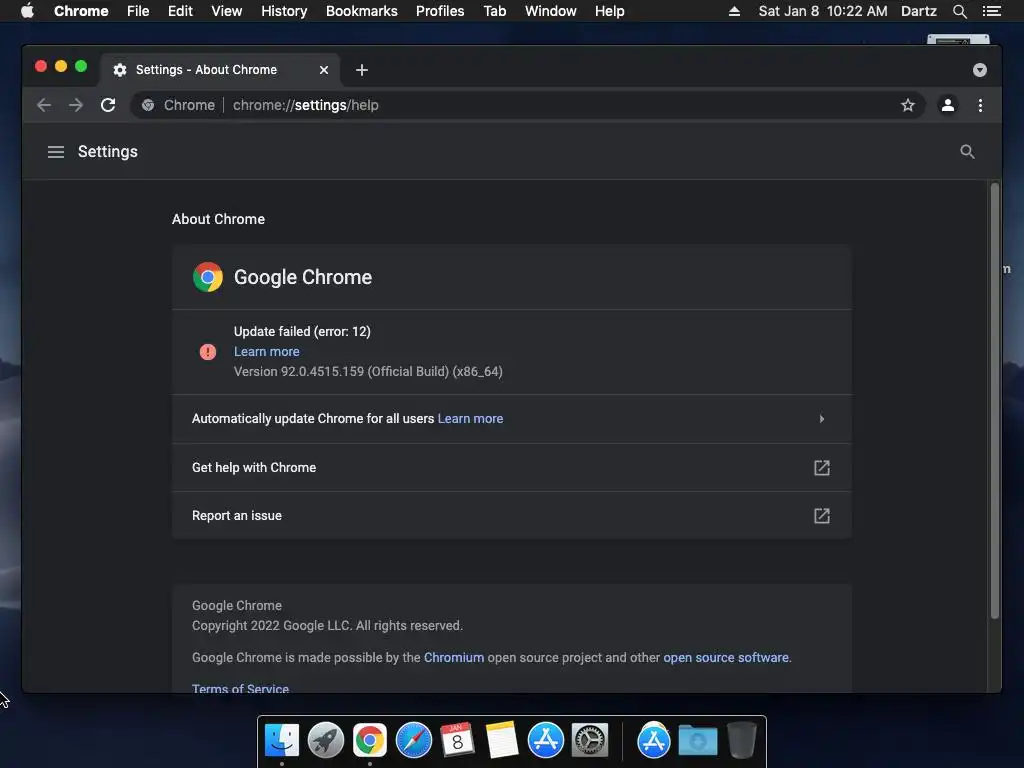Viewport: 1024px width, 768px height.
Task: Click the Copyright 2022 Google LLC text
Action: (x=327, y=626)
